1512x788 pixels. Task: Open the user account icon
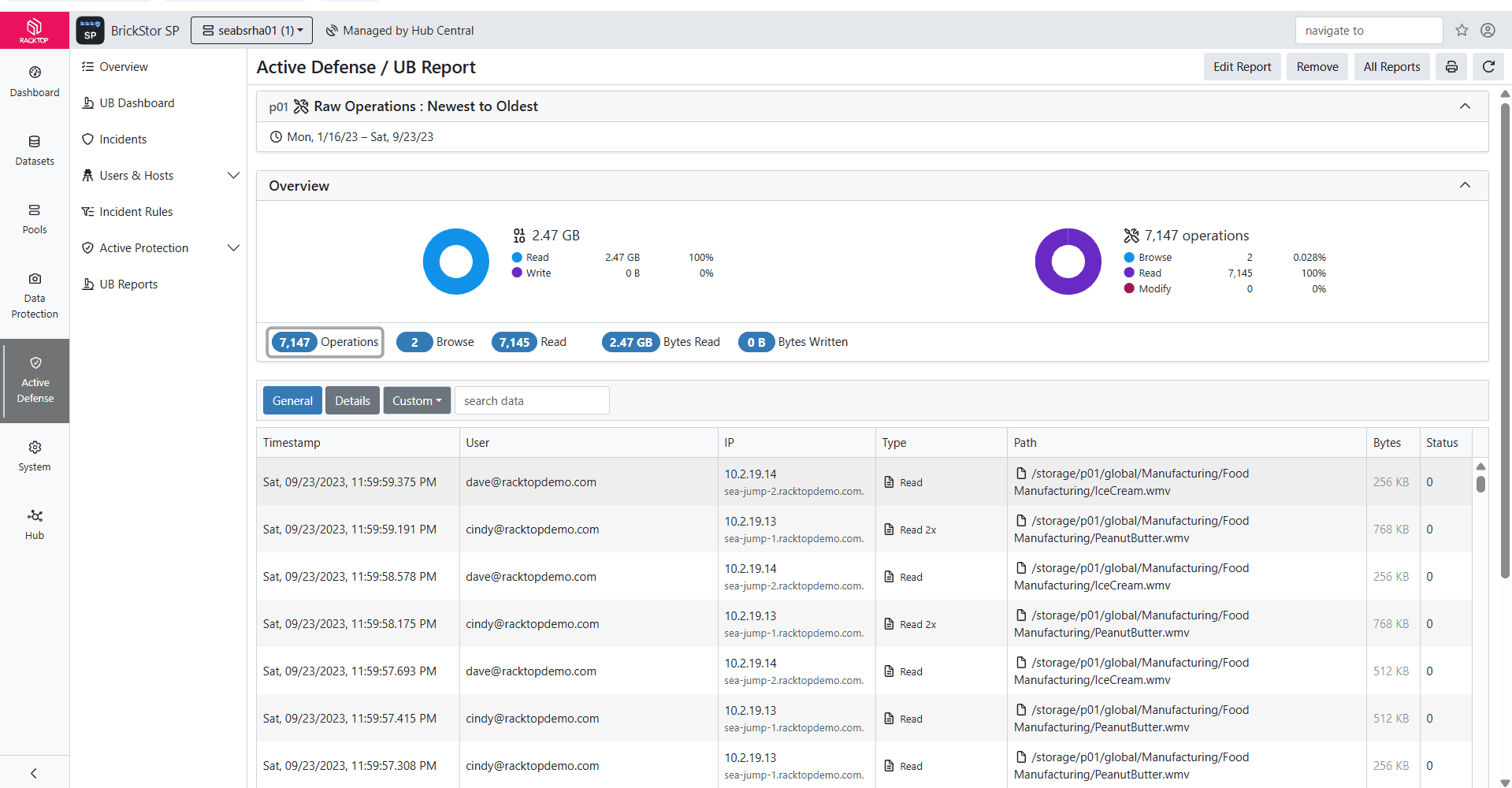pyautogui.click(x=1488, y=30)
